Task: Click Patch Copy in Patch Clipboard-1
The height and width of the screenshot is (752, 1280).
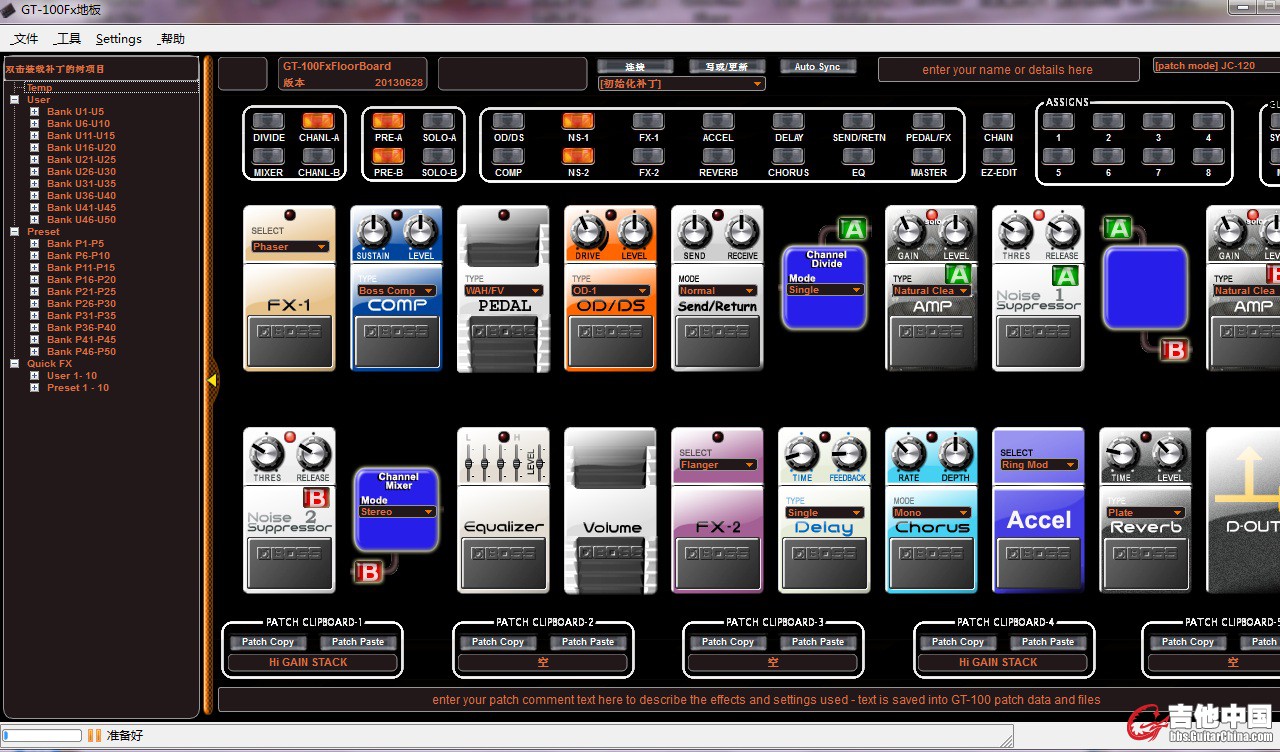Action: coord(268,642)
